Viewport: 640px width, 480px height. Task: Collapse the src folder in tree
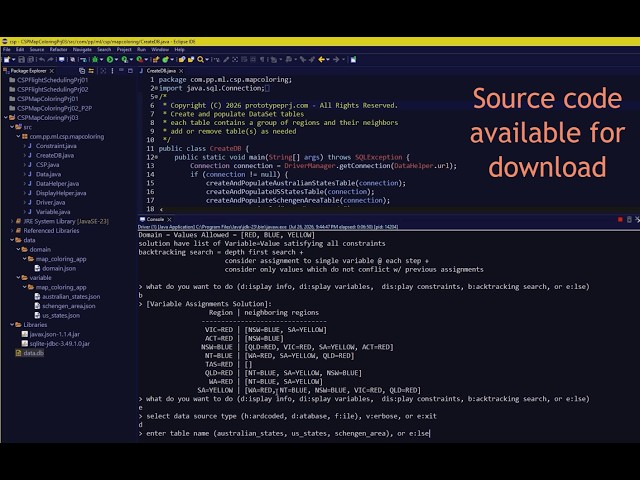pyautogui.click(x=12, y=127)
